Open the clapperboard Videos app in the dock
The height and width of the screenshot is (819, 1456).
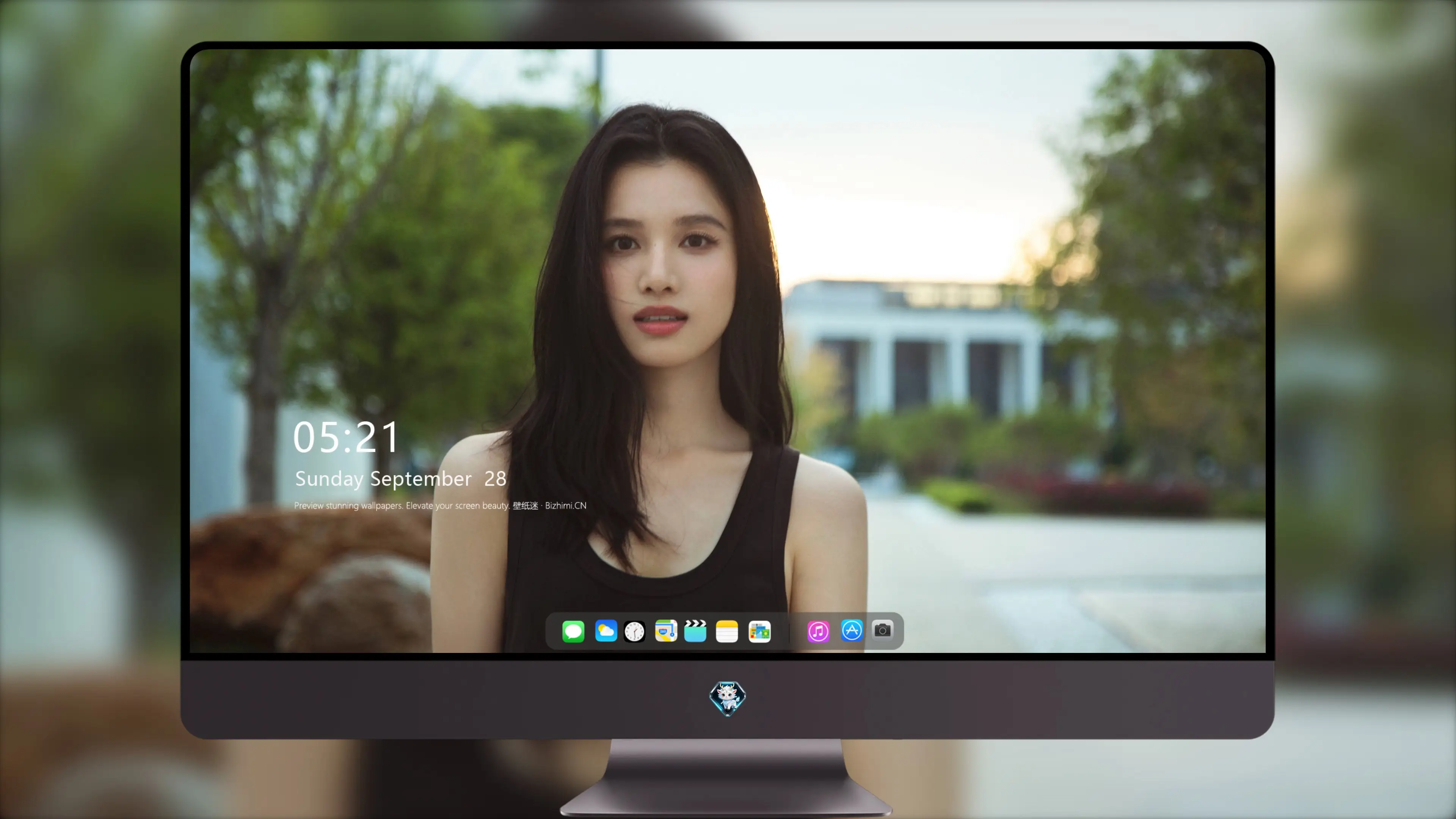click(695, 631)
